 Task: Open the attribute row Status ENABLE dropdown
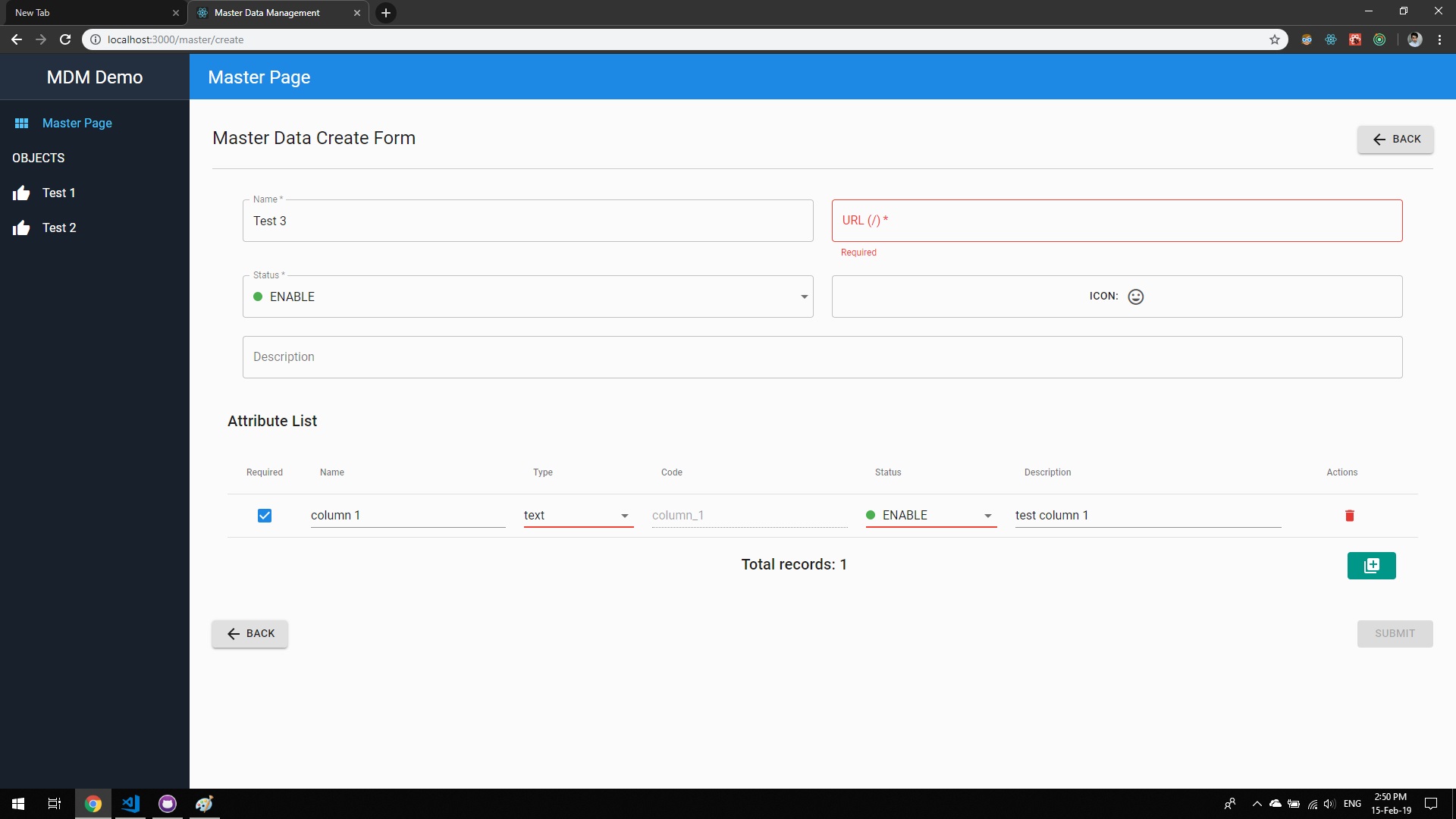click(x=930, y=516)
